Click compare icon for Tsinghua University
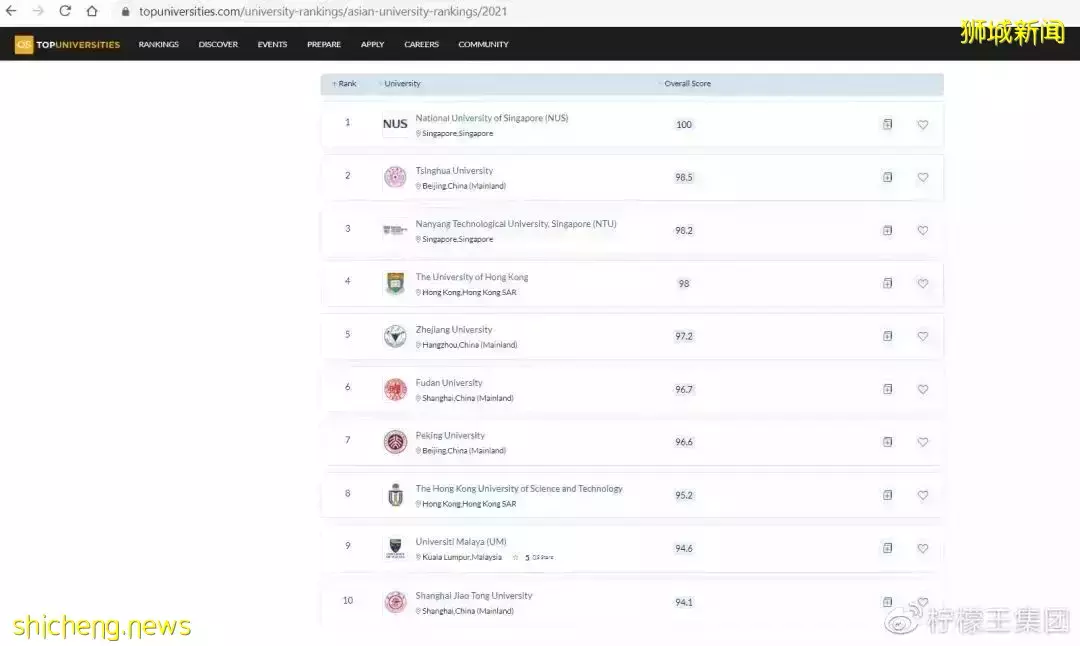Viewport: 1080px width, 646px height. coord(887,177)
